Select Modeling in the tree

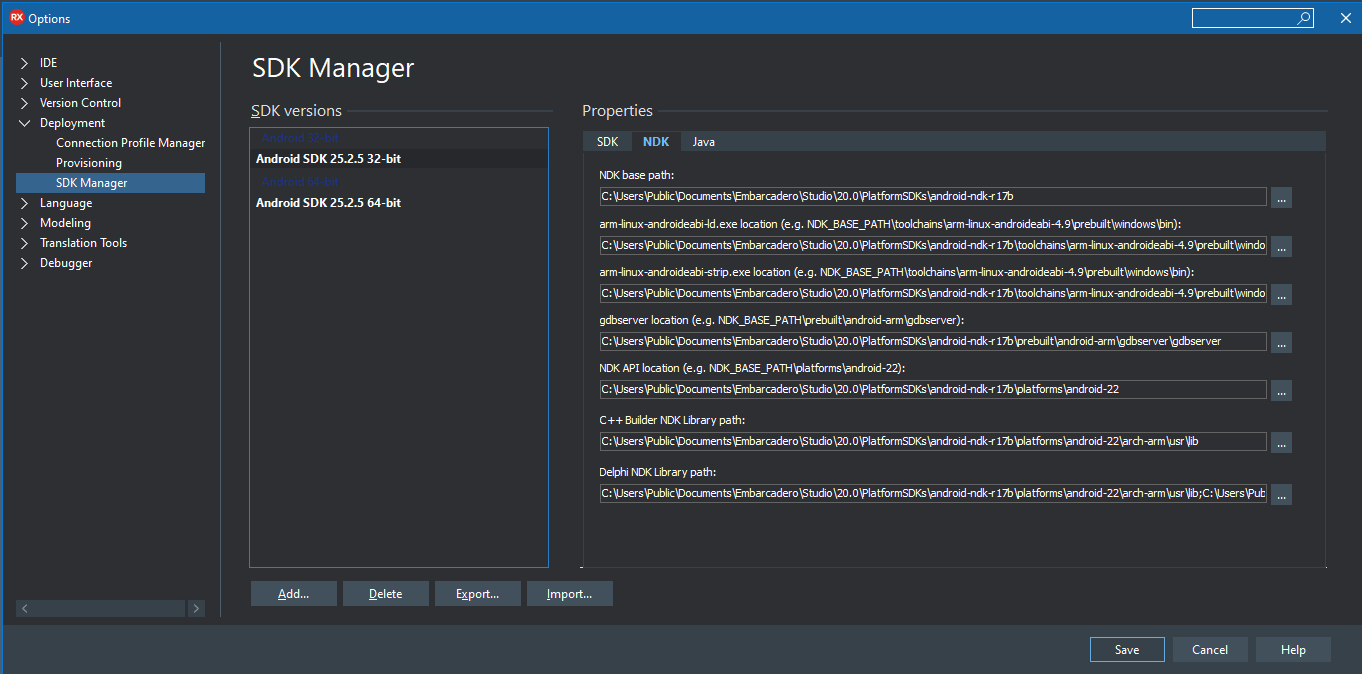65,223
